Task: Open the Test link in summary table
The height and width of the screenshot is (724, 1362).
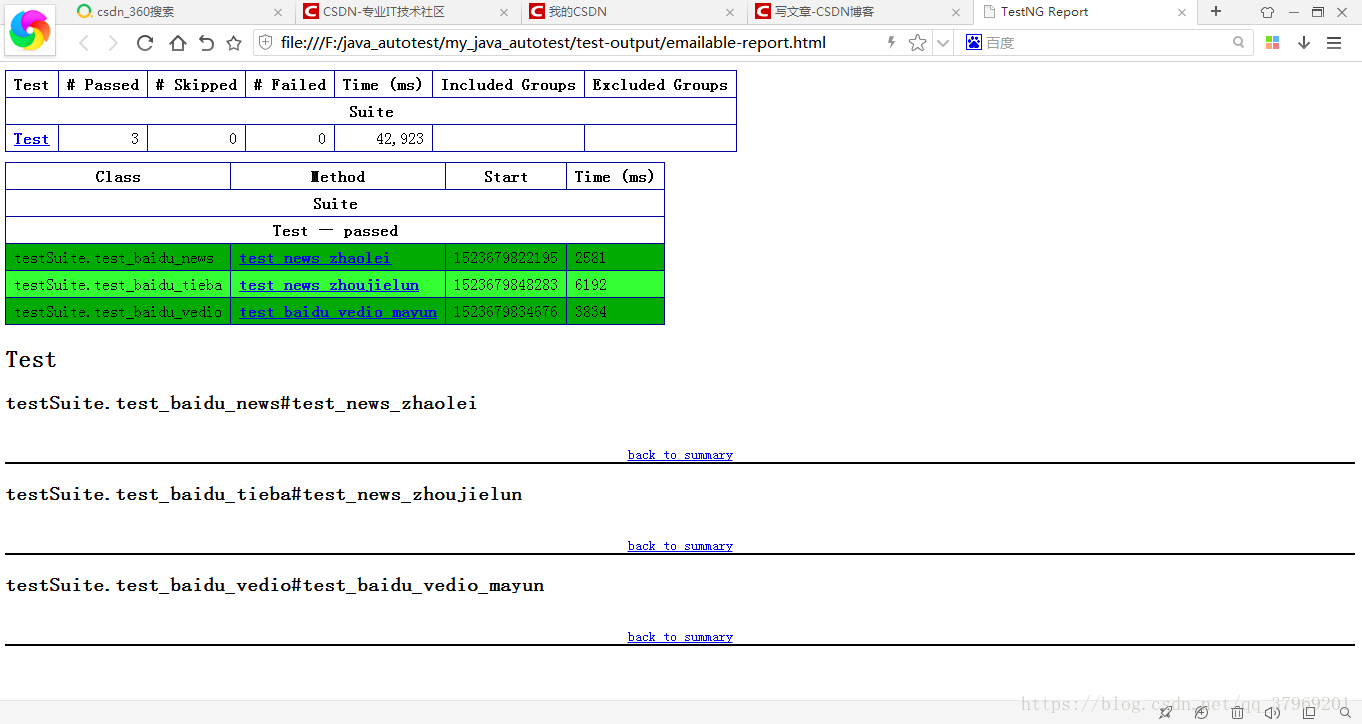Action: click(x=31, y=139)
